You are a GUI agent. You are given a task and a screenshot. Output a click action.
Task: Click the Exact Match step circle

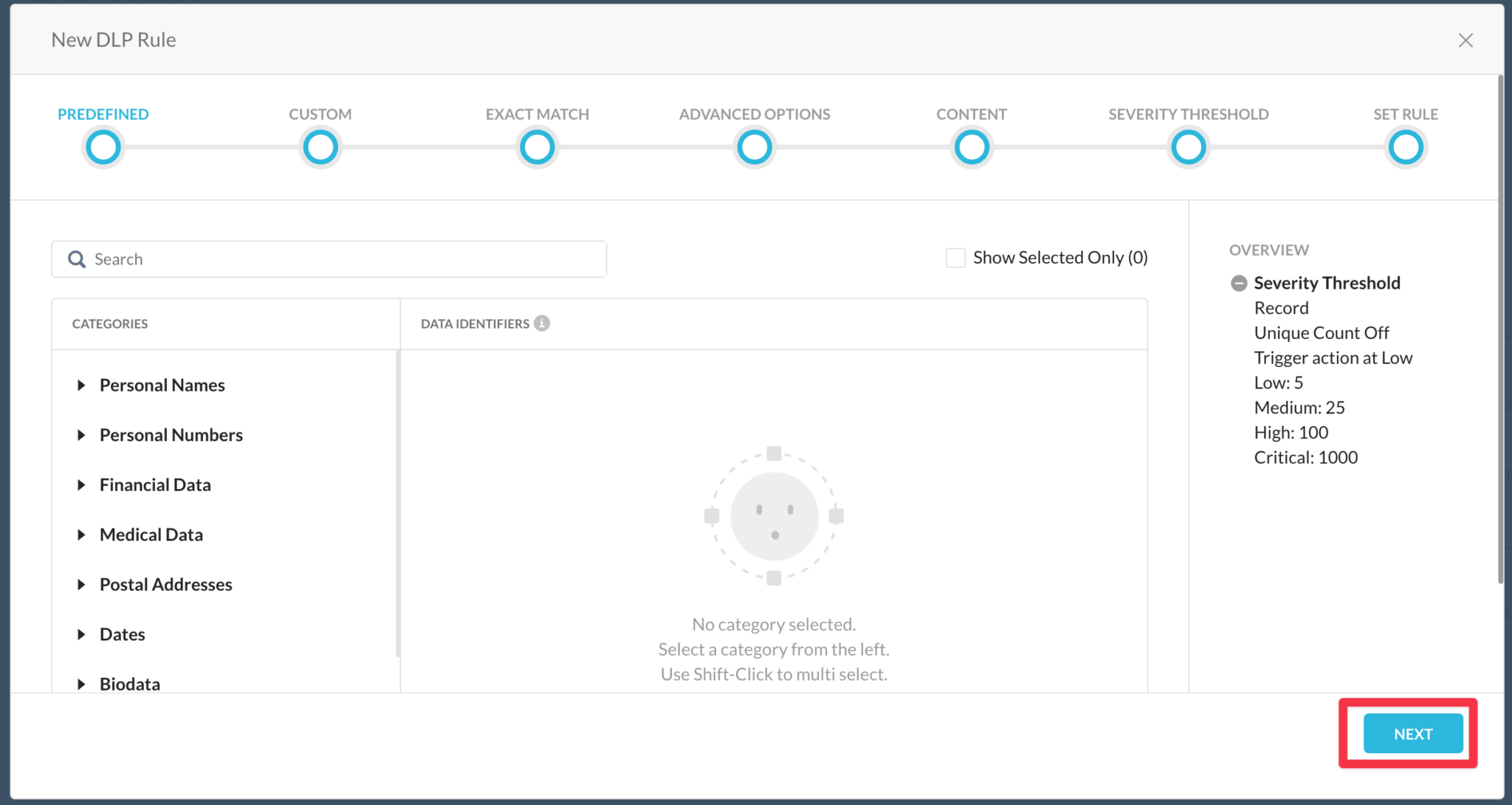[537, 146]
